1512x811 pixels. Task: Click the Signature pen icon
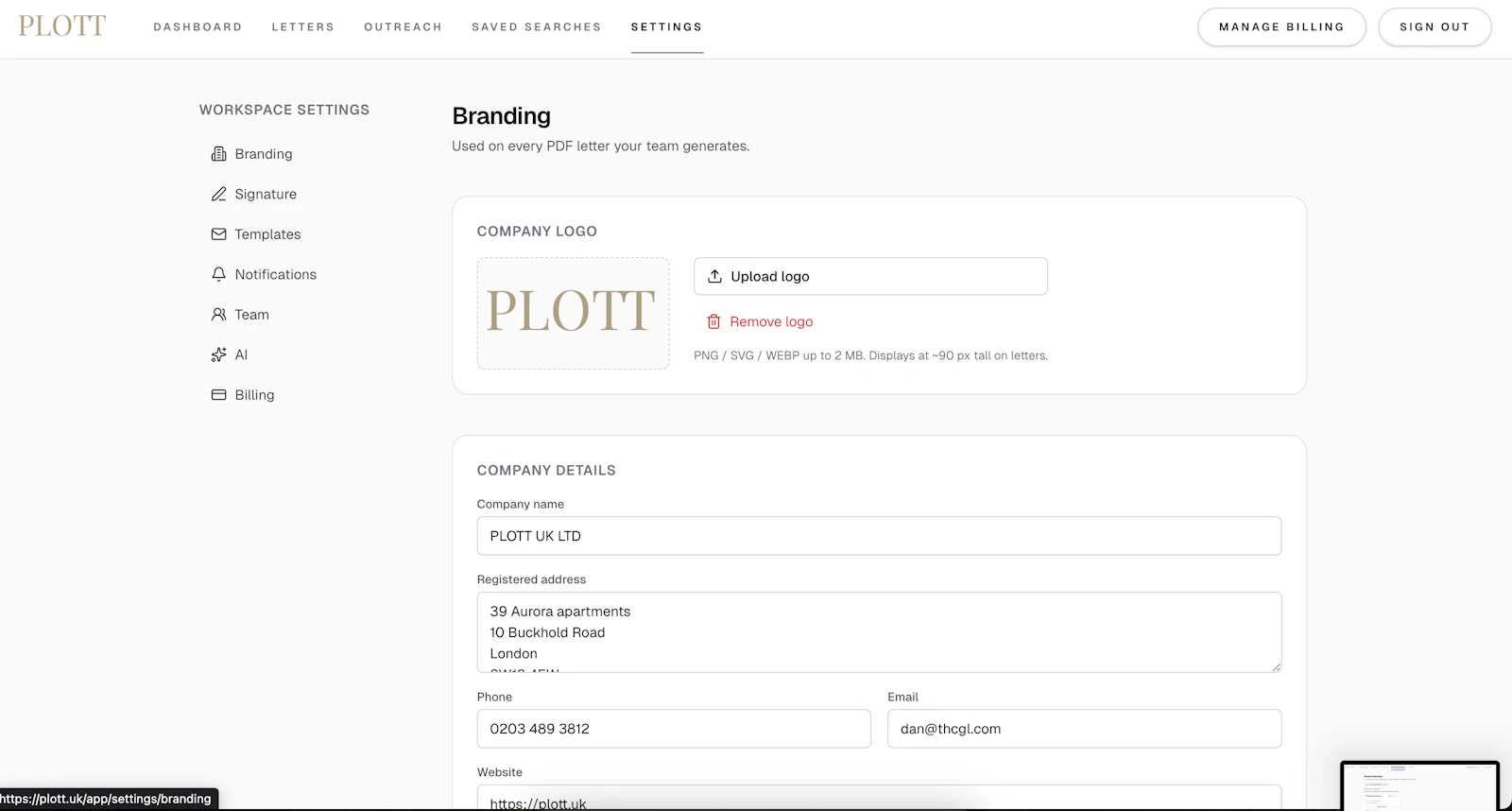click(x=218, y=194)
